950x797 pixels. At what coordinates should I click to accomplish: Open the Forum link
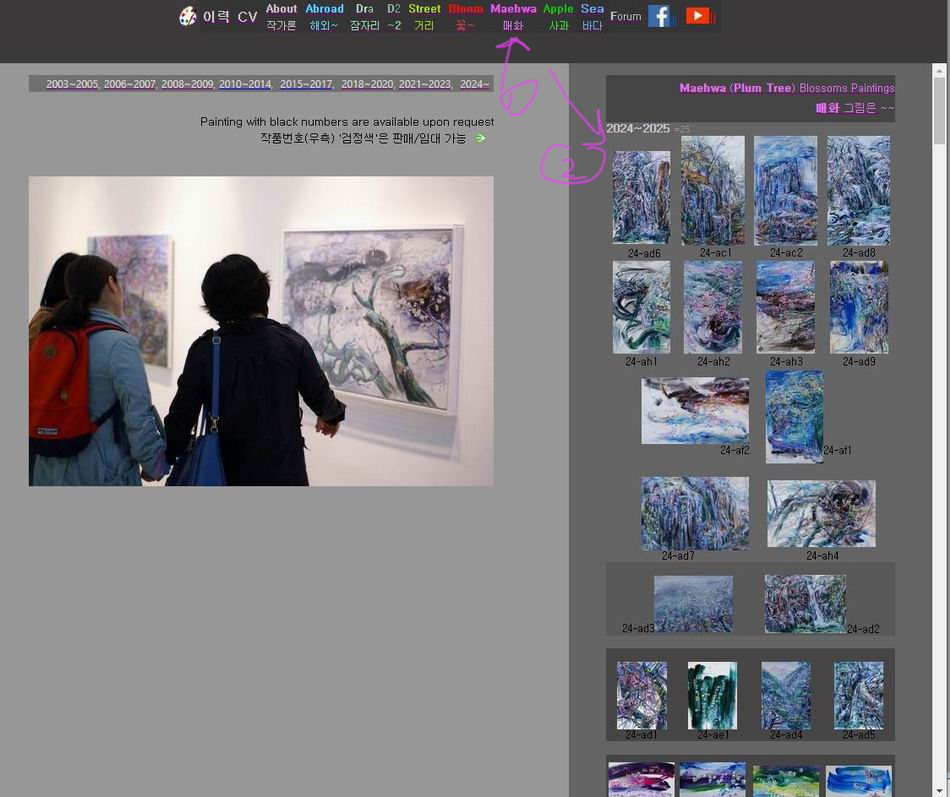[x=625, y=16]
